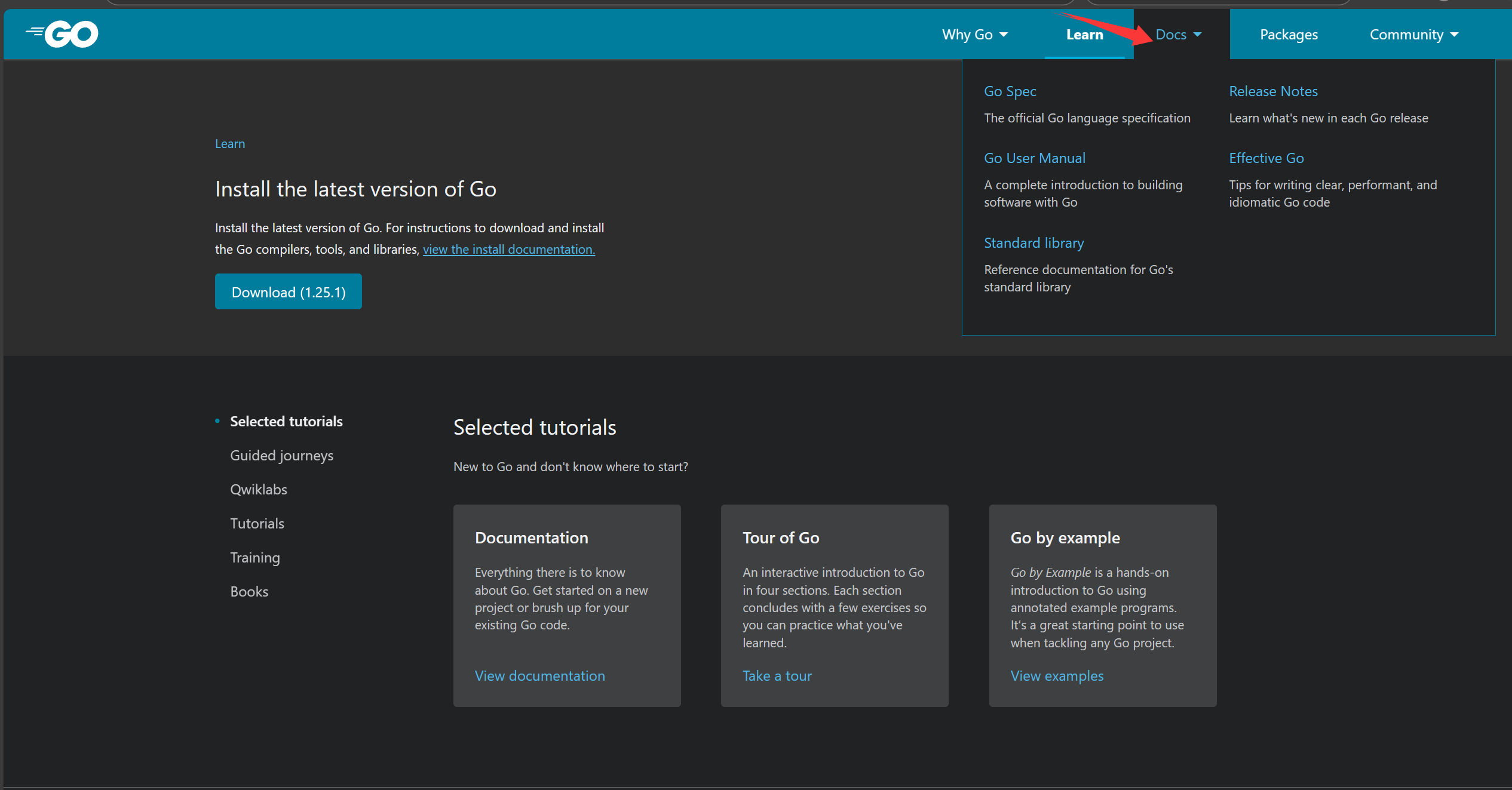Click the Go by example card heading
Viewport: 1512px width, 790px height.
[x=1065, y=538]
